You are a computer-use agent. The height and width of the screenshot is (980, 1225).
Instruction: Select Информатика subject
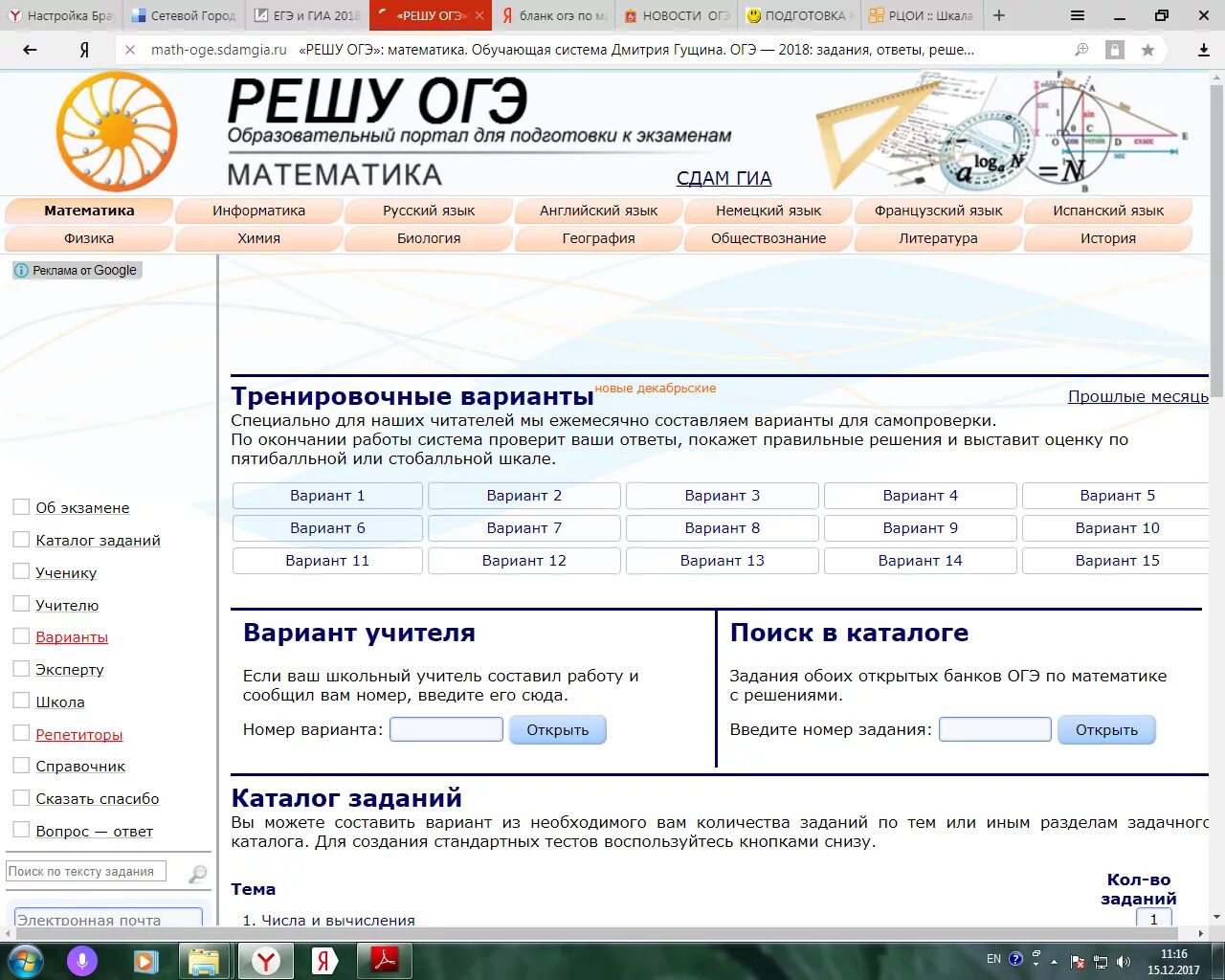(x=258, y=211)
